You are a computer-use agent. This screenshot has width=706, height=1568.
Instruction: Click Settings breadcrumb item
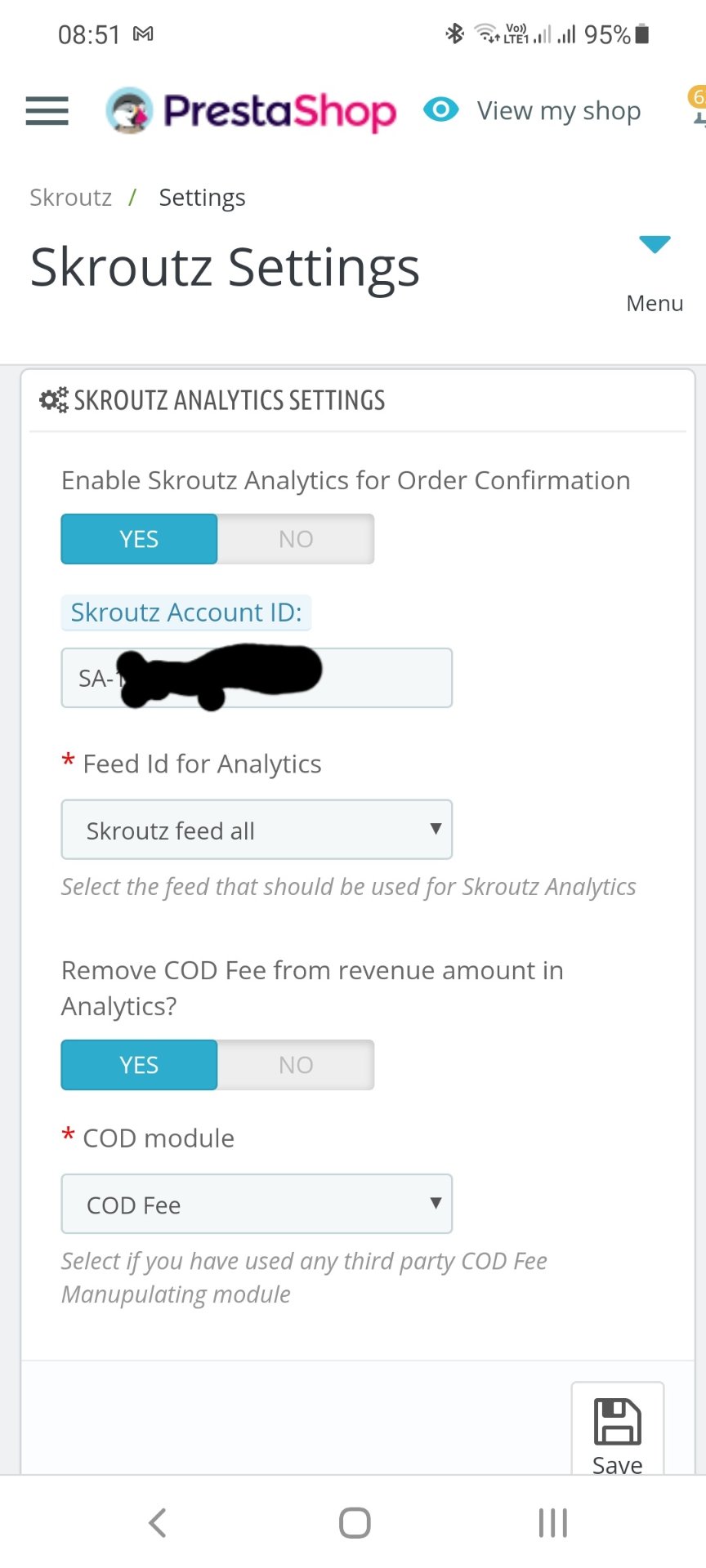[202, 198]
